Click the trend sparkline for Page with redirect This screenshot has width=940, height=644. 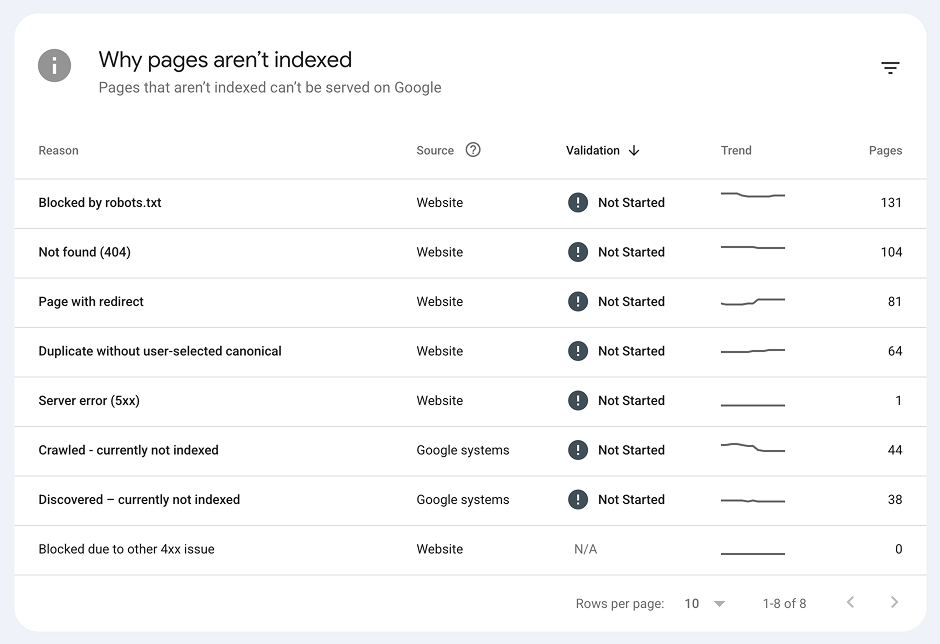752,302
